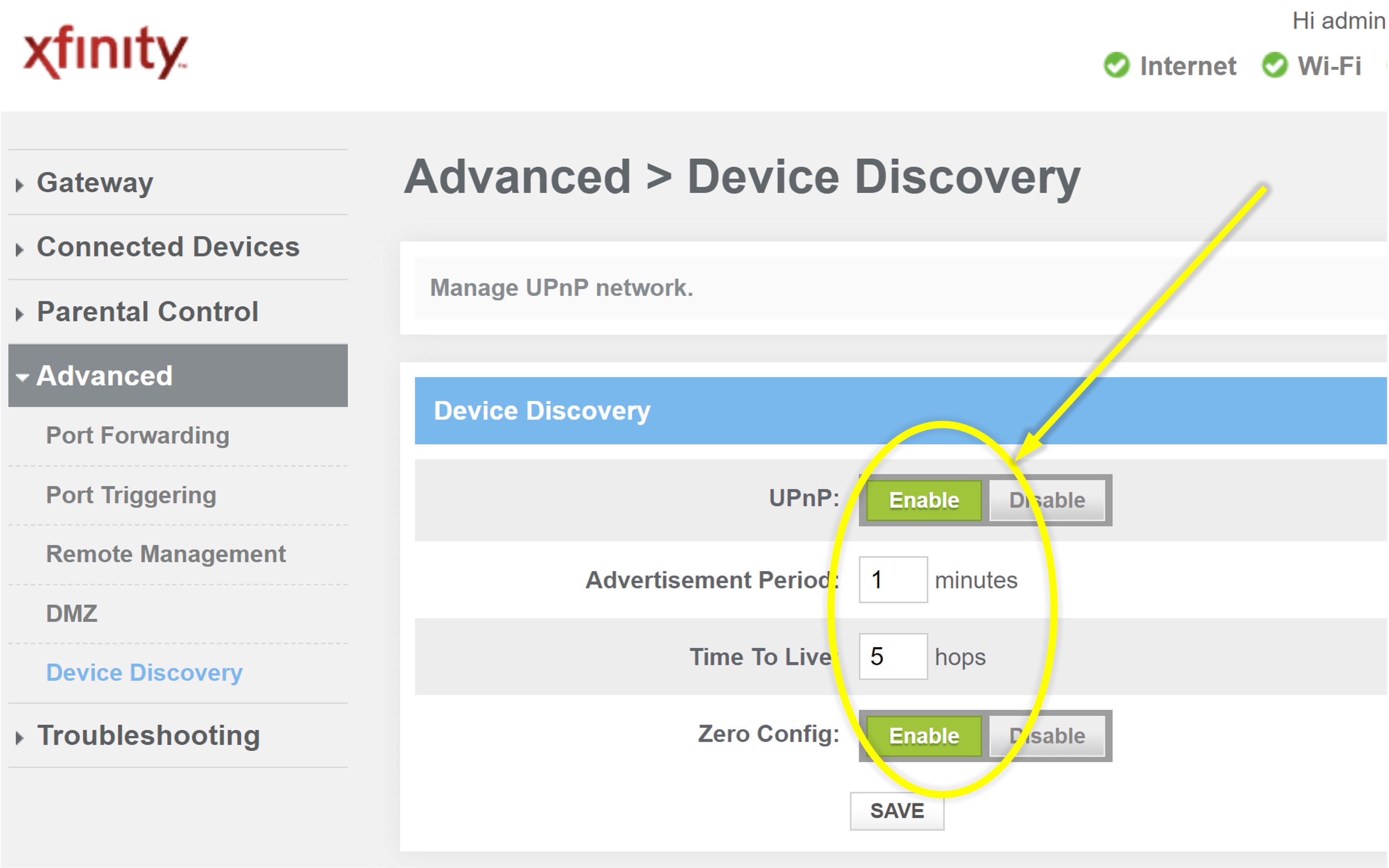Screen dimensions: 1389x868
Task: Disable Zero Config
Action: tap(1047, 737)
